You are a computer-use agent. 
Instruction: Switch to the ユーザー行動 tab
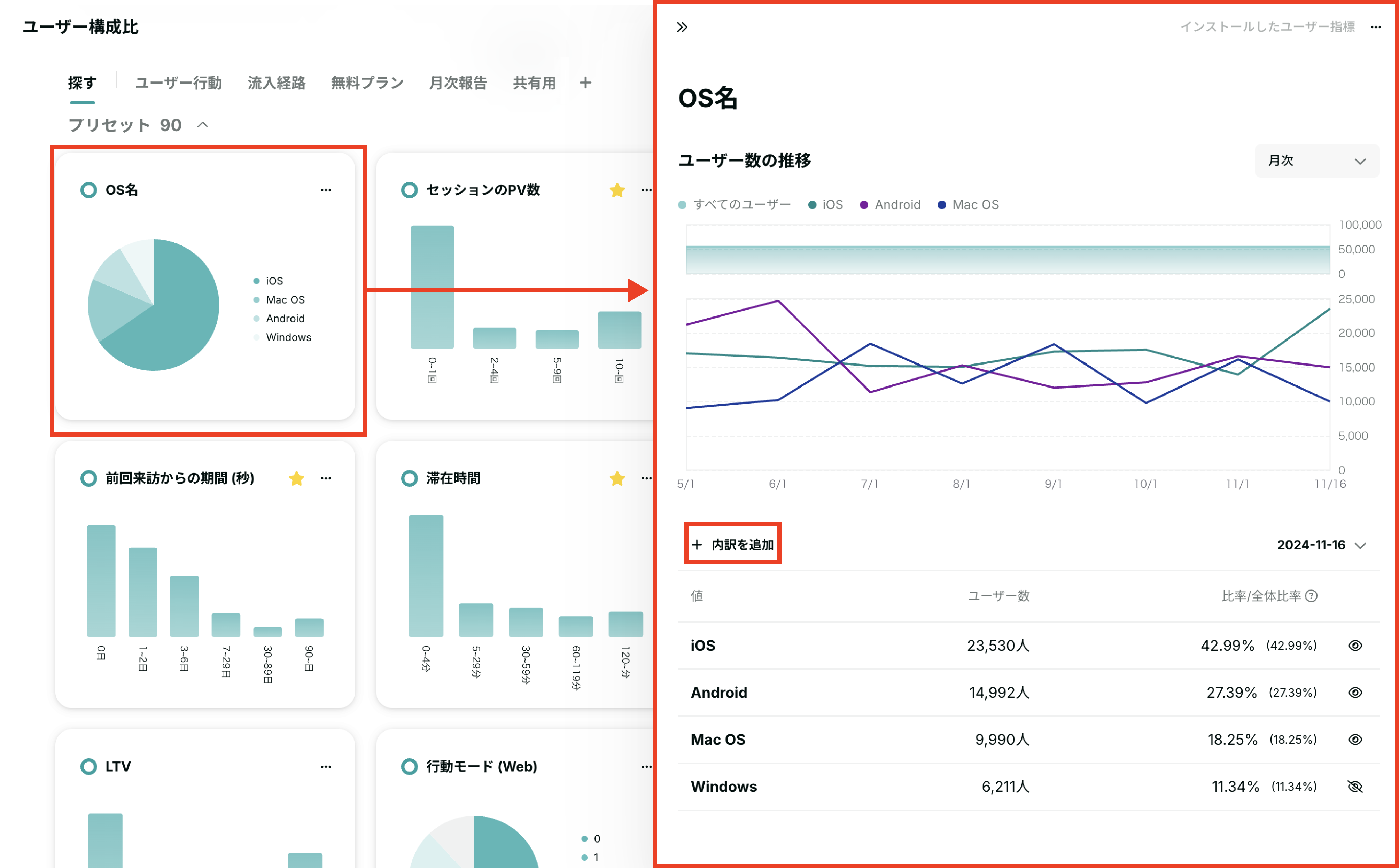179,83
